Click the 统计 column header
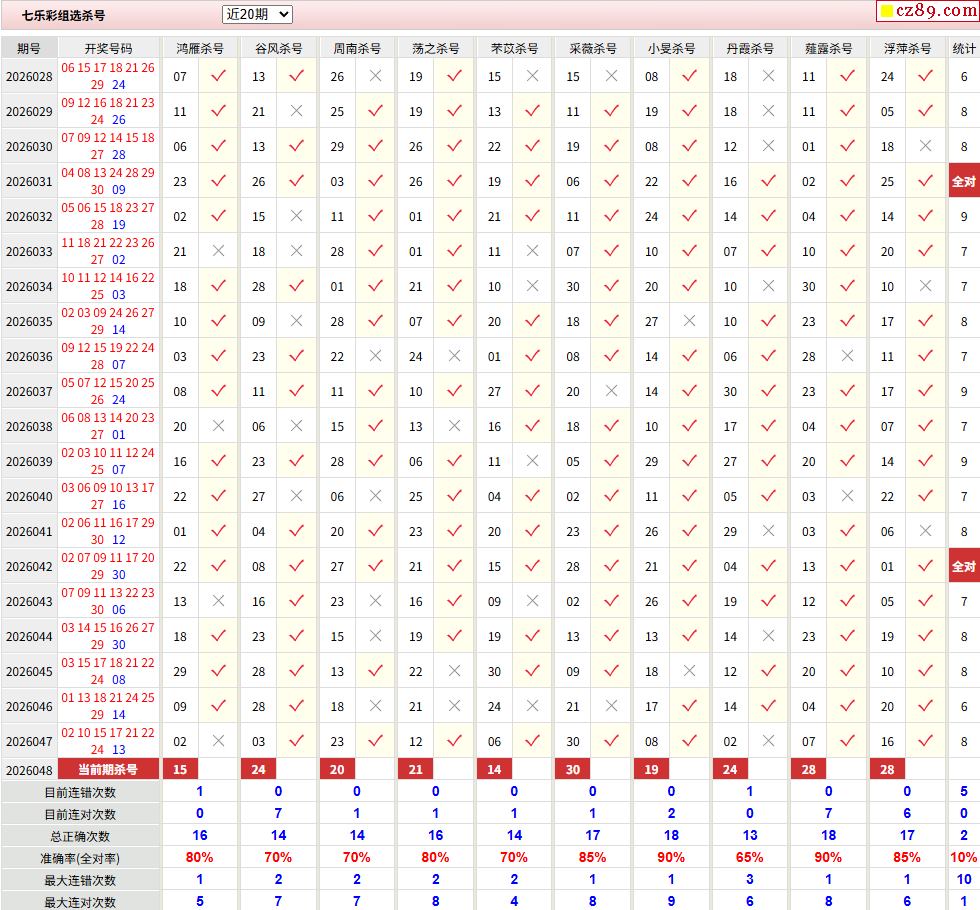980x910 pixels. pyautogui.click(x=964, y=48)
